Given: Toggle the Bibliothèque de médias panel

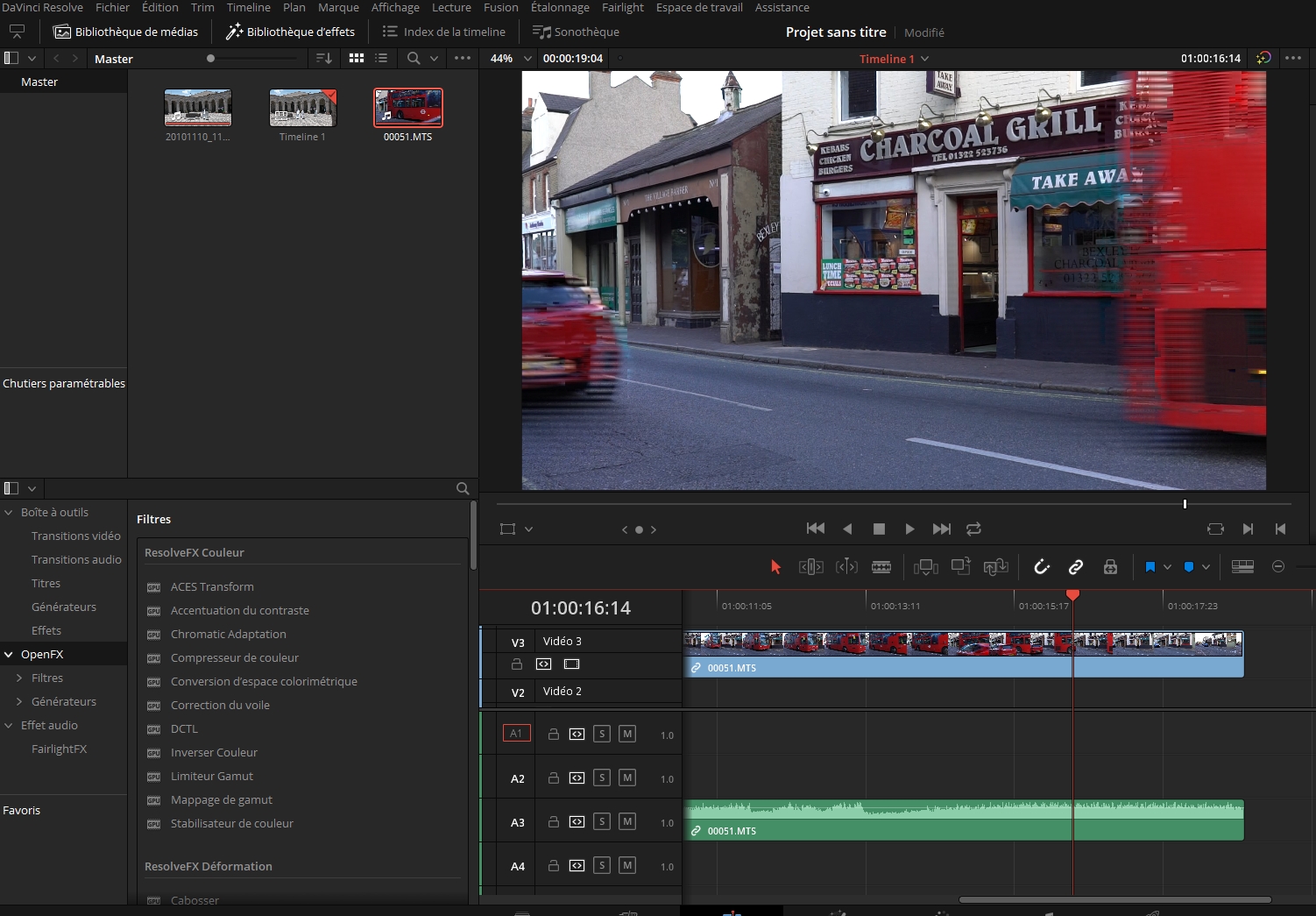Looking at the screenshot, I should pos(126,32).
